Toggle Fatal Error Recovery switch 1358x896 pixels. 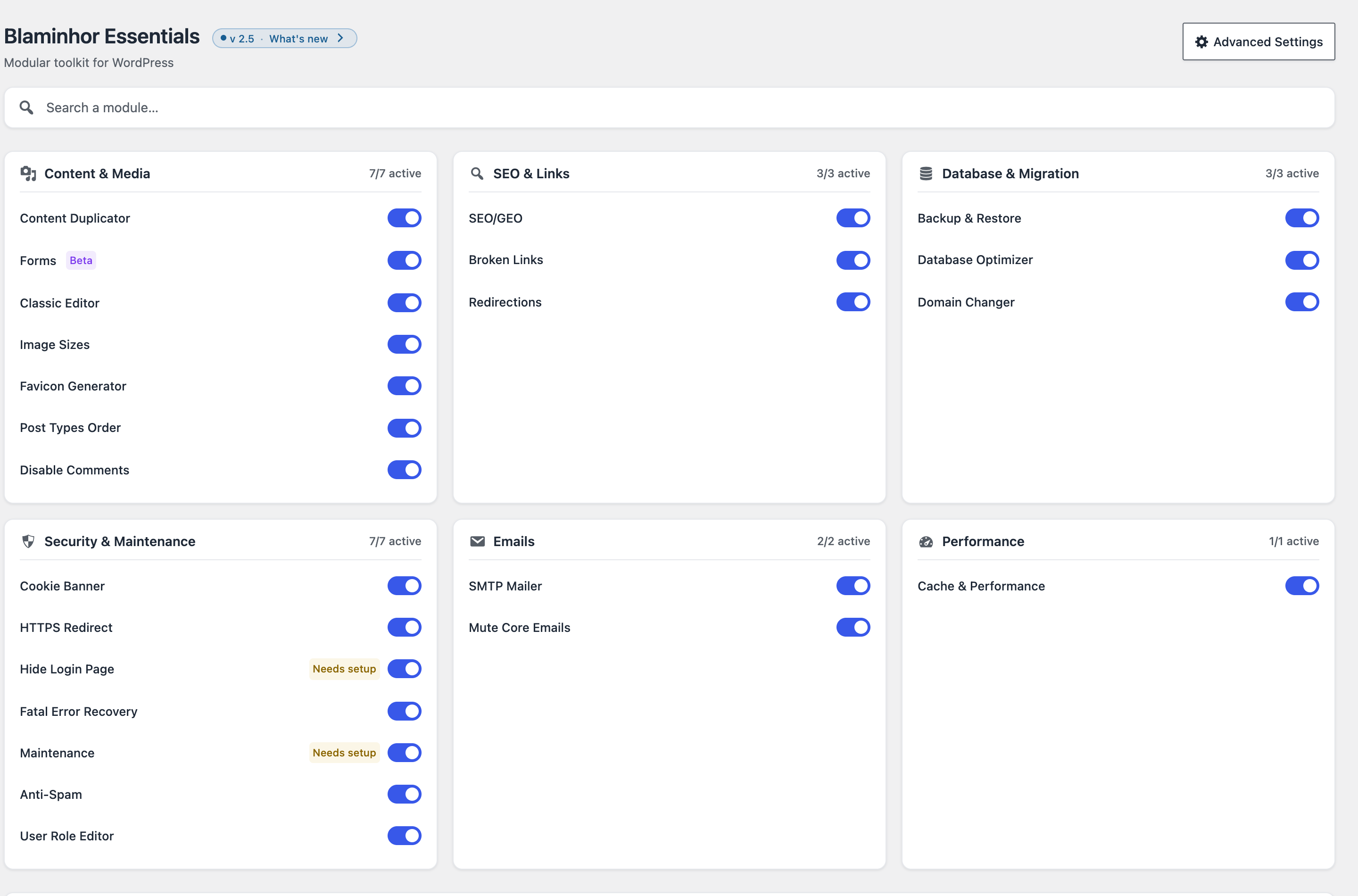coord(405,711)
